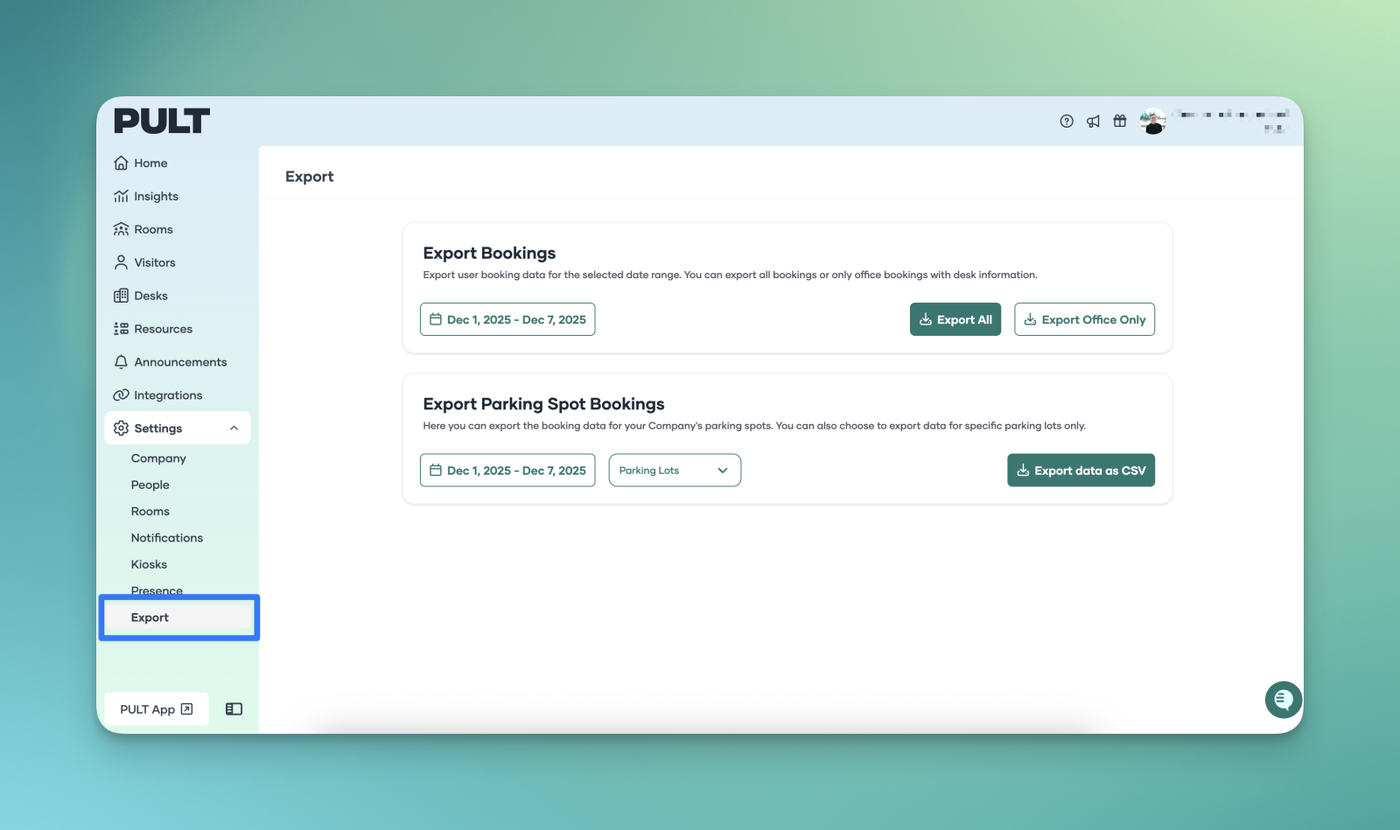This screenshot has width=1400, height=830.
Task: Open the Parking Lots dropdown
Action: tap(674, 470)
